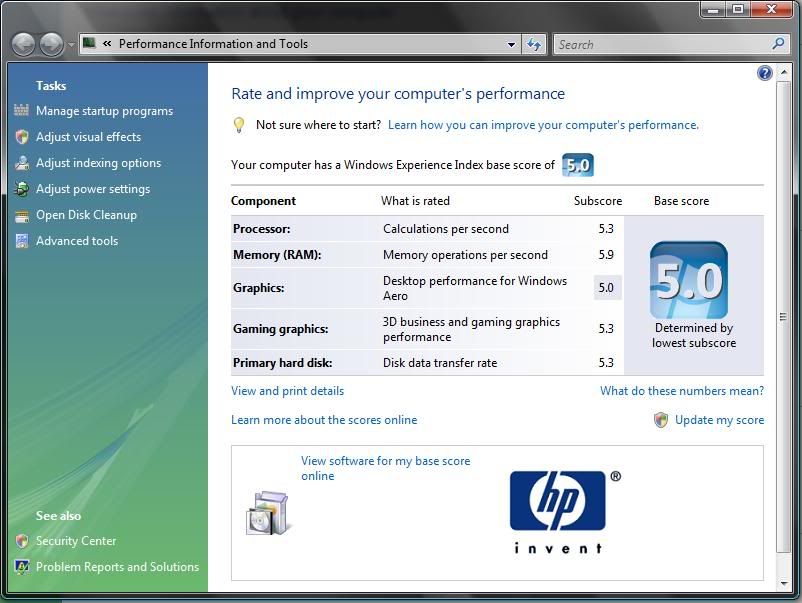Open the address bar dropdown arrow

point(511,44)
